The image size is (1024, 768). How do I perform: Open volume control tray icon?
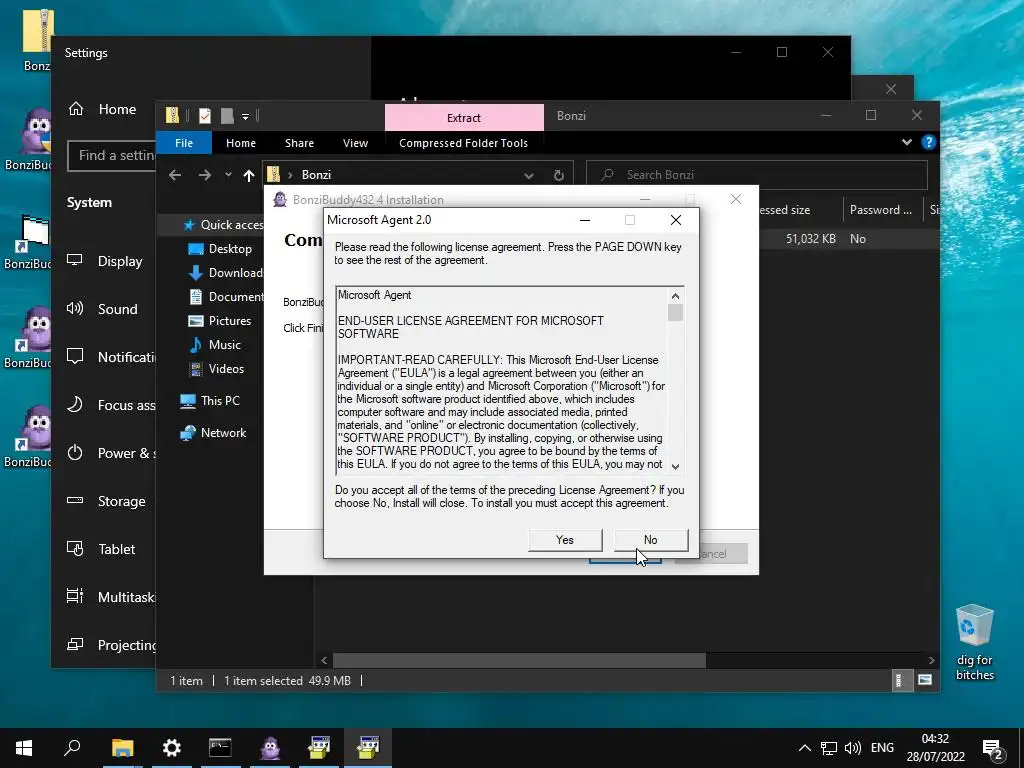[x=853, y=748]
